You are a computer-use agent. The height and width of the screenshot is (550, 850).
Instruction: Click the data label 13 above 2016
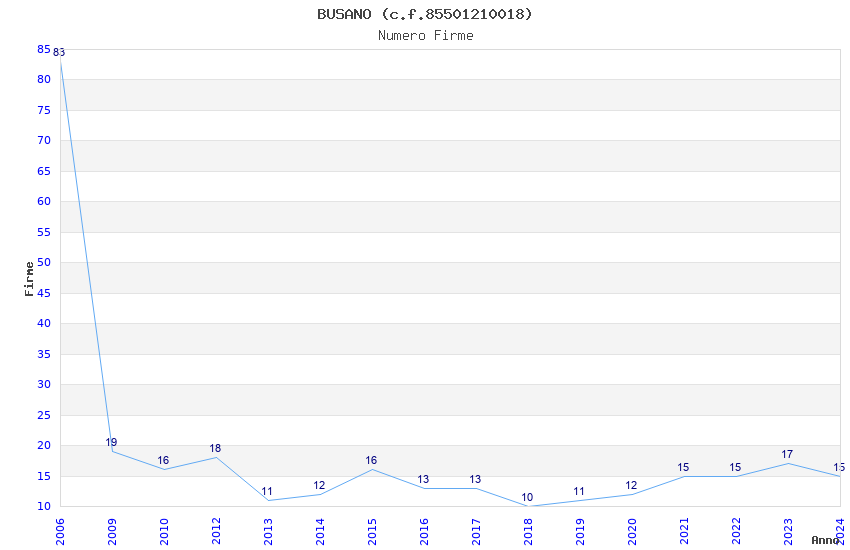423,479
